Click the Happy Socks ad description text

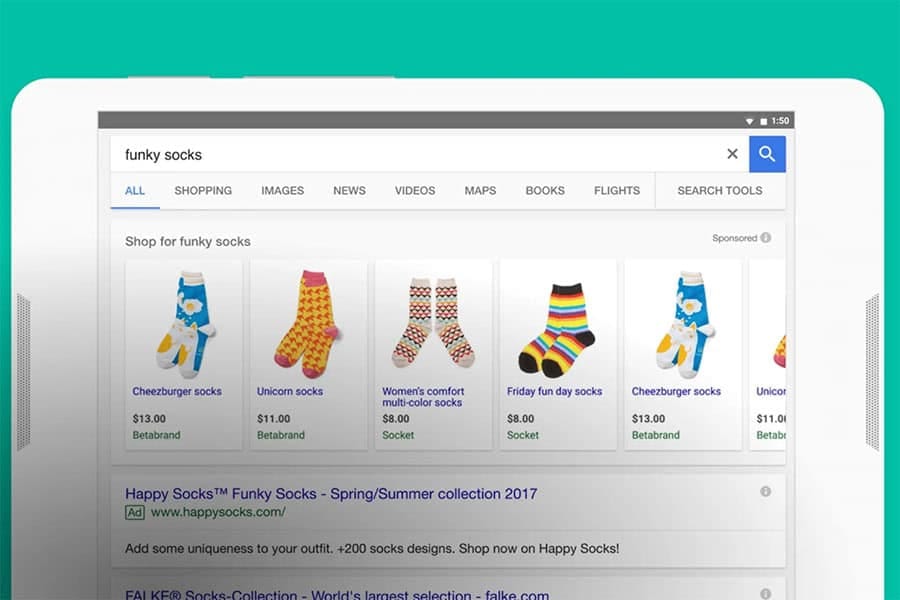click(x=372, y=549)
